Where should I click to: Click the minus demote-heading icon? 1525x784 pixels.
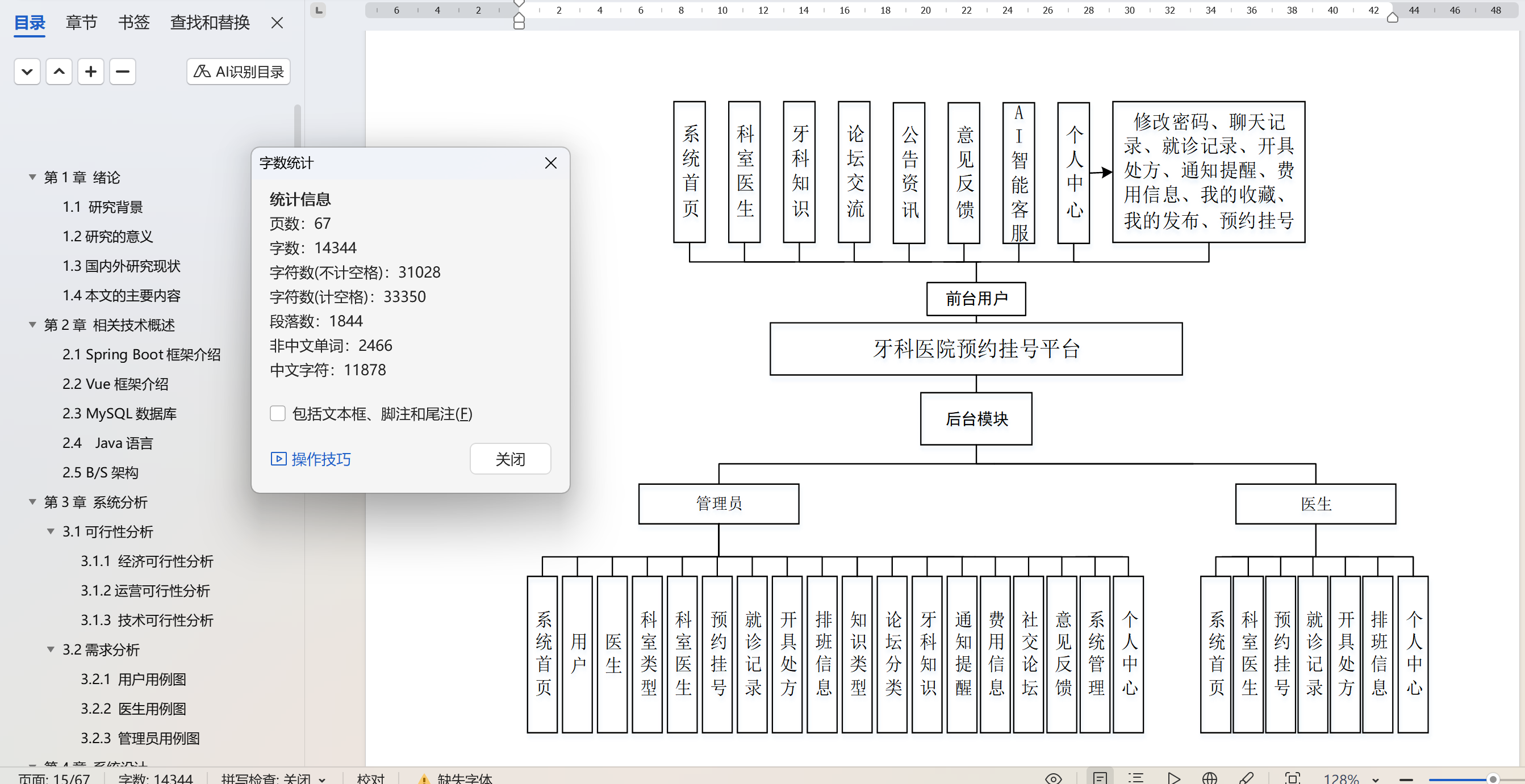[x=123, y=72]
